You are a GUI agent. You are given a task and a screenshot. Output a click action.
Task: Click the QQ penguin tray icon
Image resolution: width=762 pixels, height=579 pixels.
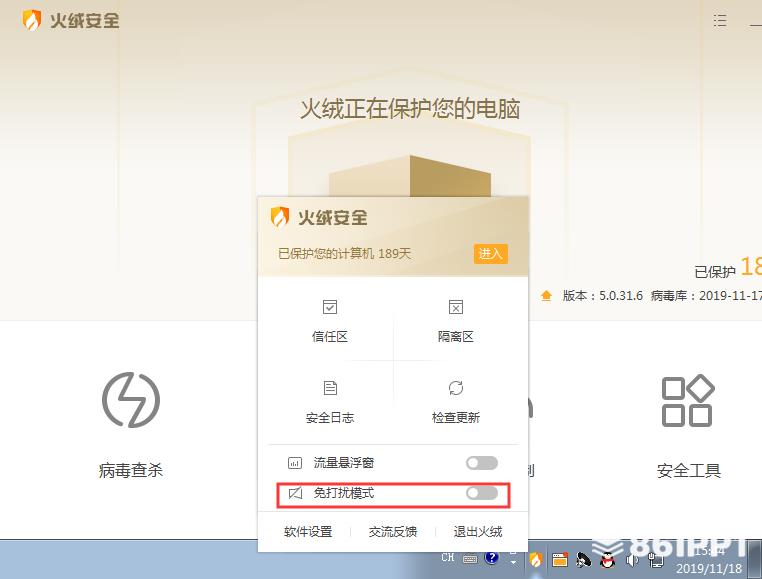(606, 560)
